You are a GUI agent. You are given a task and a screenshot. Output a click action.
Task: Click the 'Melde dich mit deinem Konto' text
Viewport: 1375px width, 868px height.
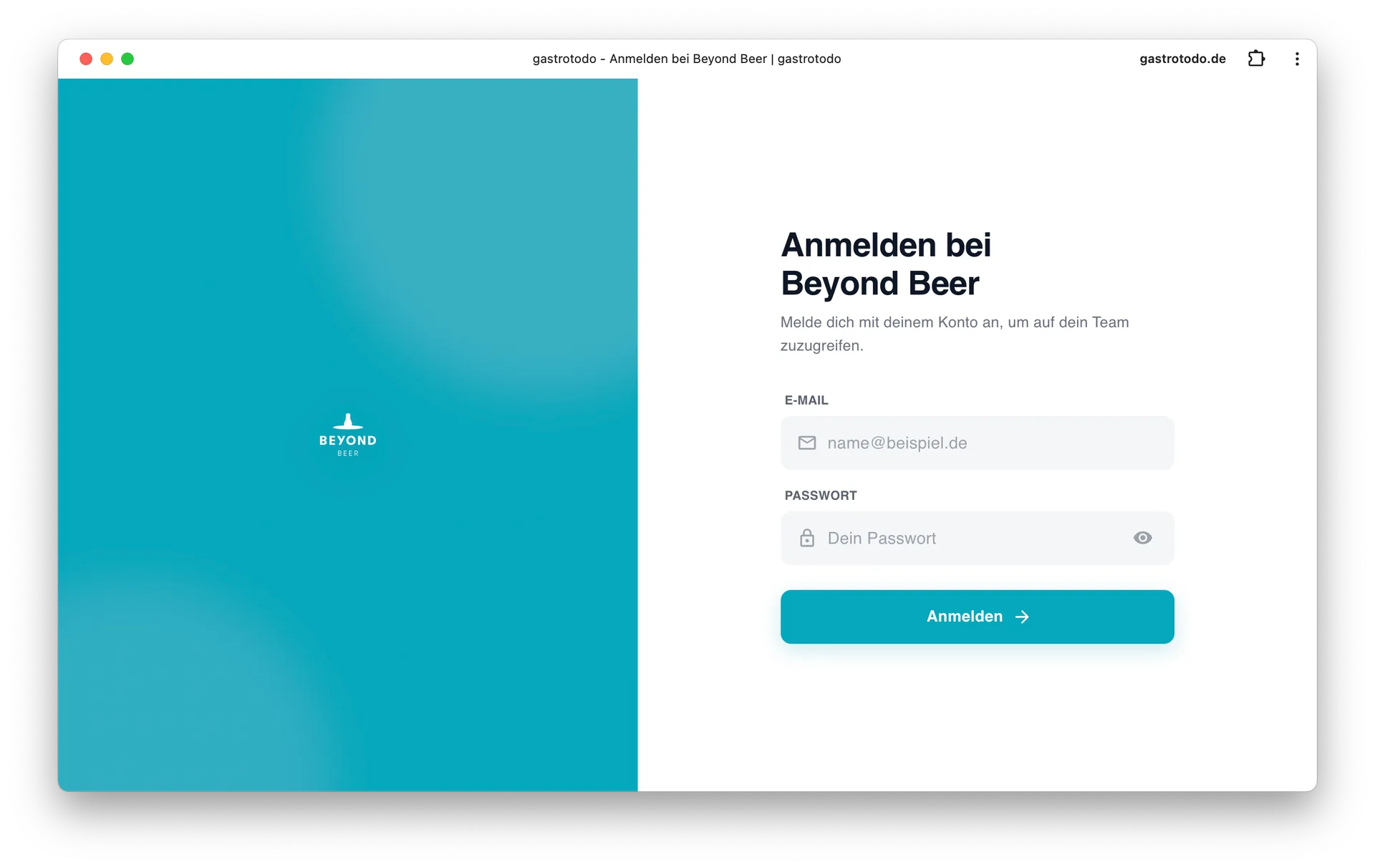pos(955,334)
